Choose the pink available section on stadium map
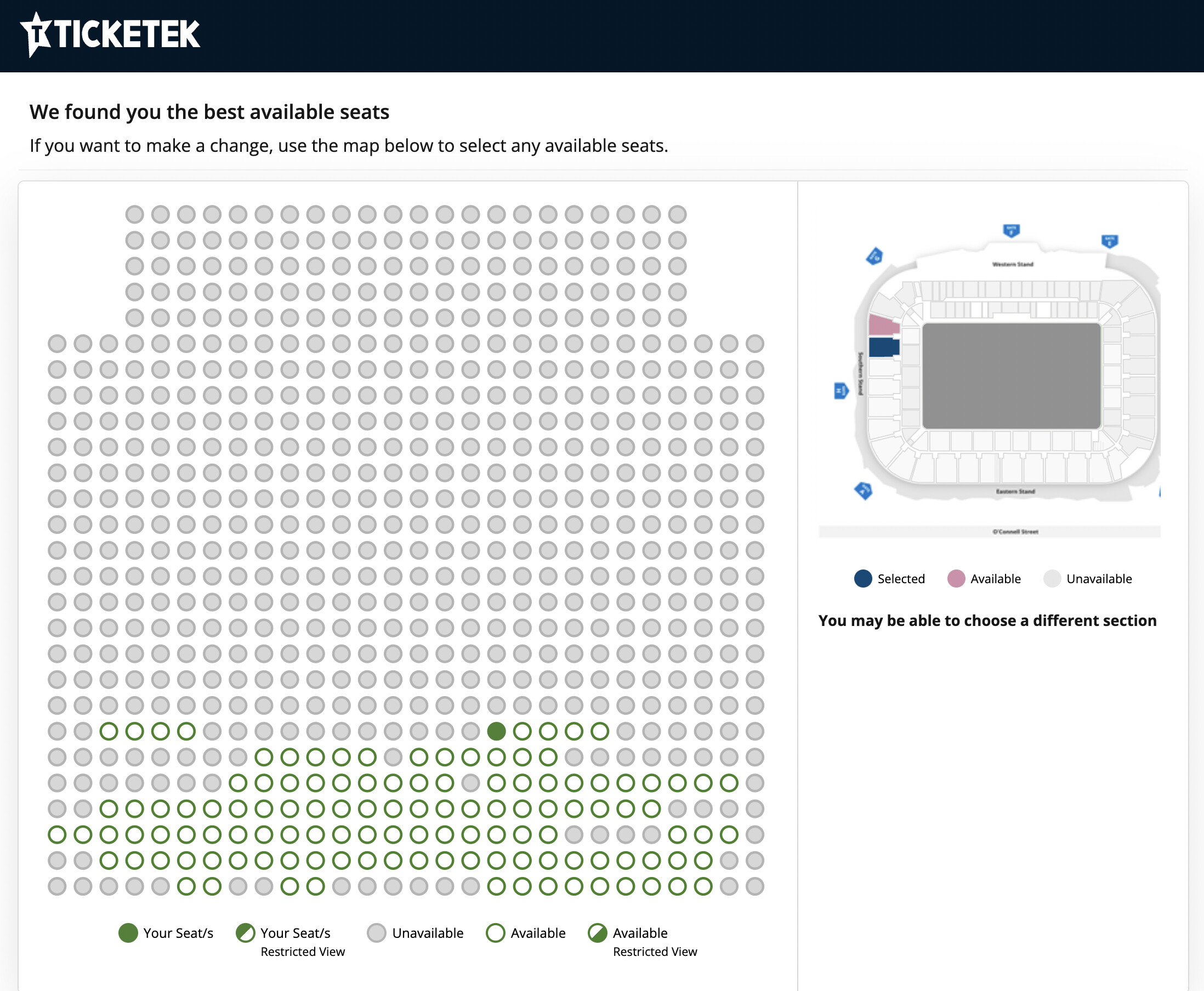The image size is (1204, 991). point(884,326)
